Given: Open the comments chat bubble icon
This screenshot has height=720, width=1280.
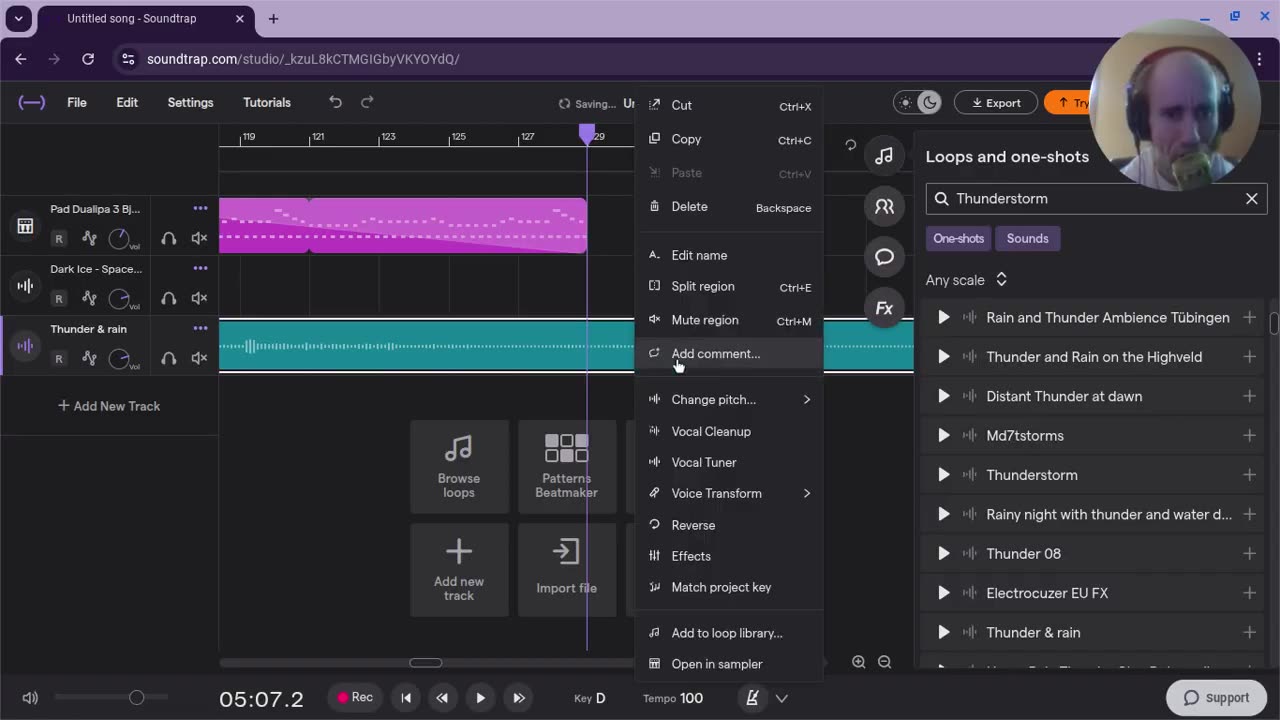Looking at the screenshot, I should click(884, 257).
